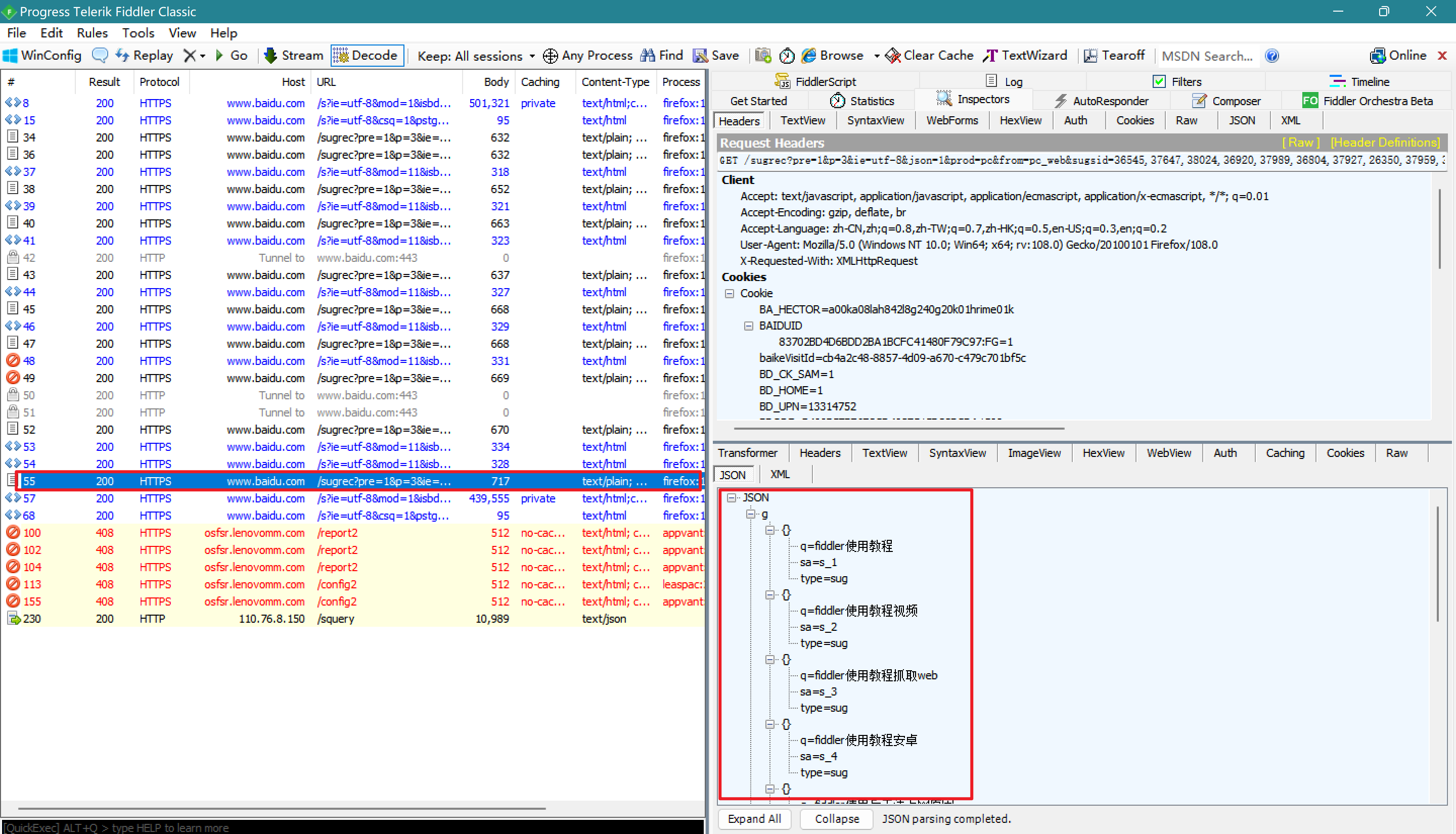
Task: Switch to the Headers request tab
Action: 740,120
